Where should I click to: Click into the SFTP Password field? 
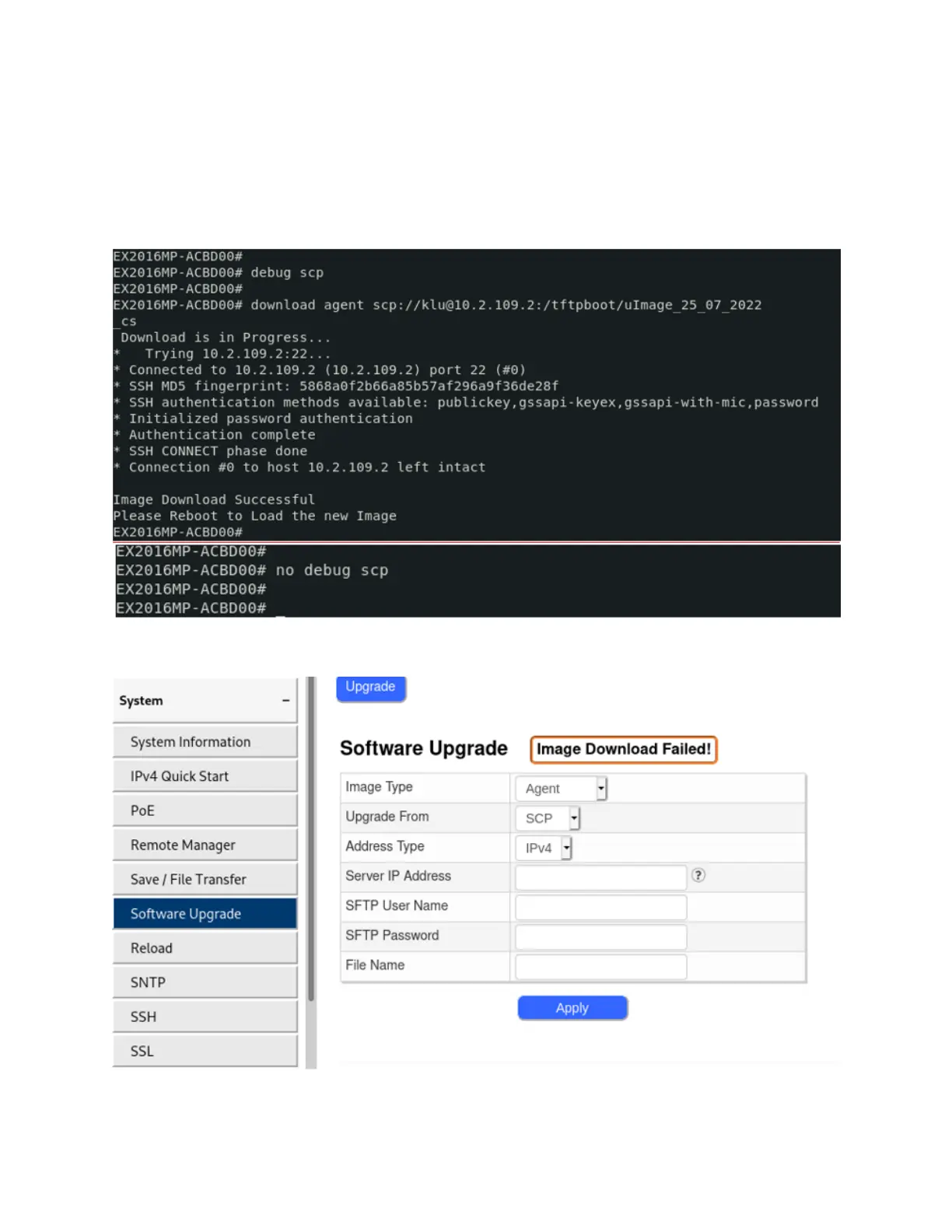600,936
